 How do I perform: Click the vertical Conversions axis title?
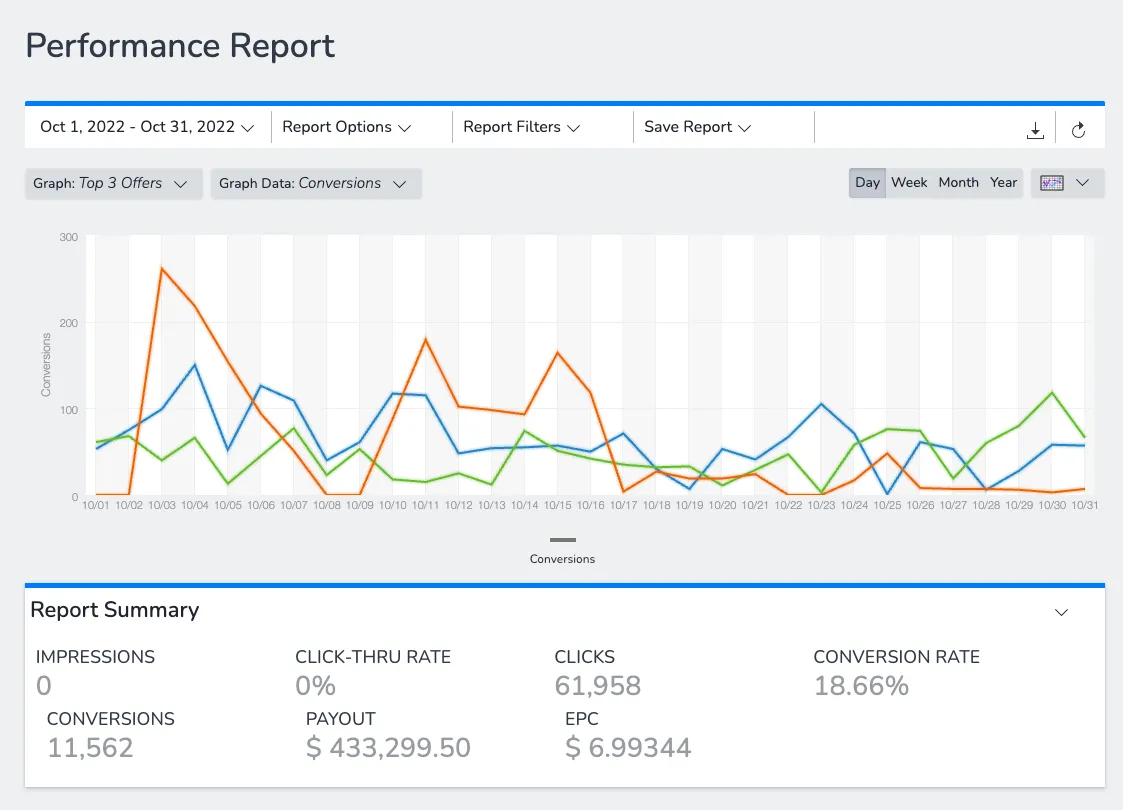click(46, 365)
